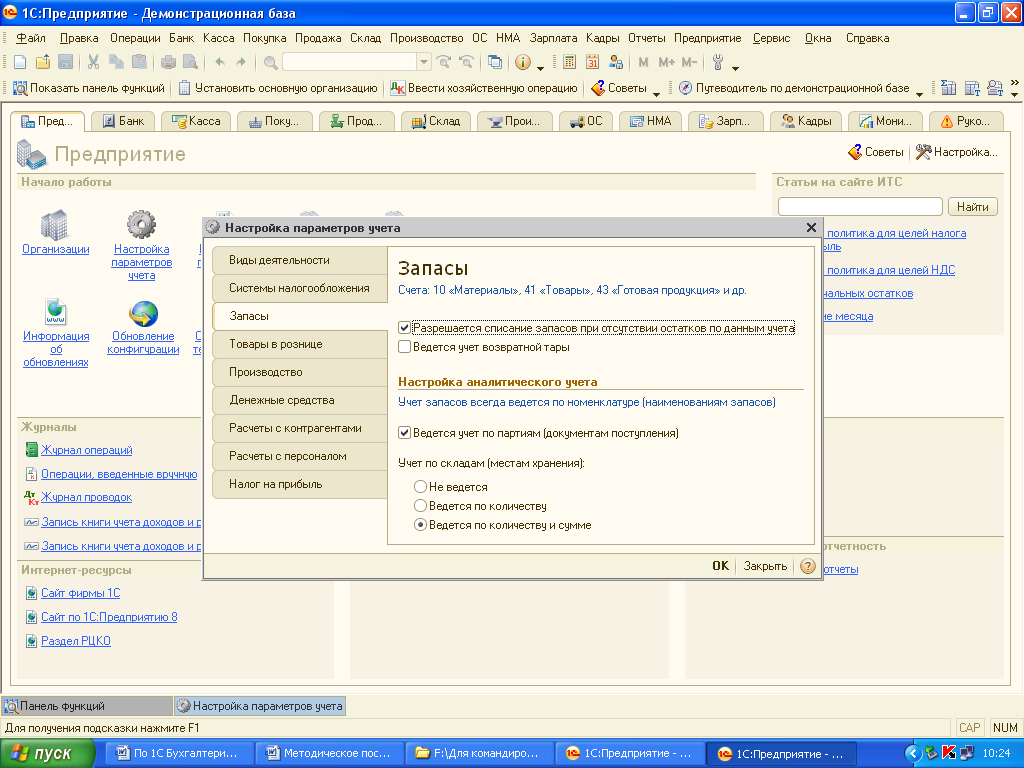The height and width of the screenshot is (768, 1024).
Task: Open the calculator toolbar icon
Action: [x=569, y=62]
